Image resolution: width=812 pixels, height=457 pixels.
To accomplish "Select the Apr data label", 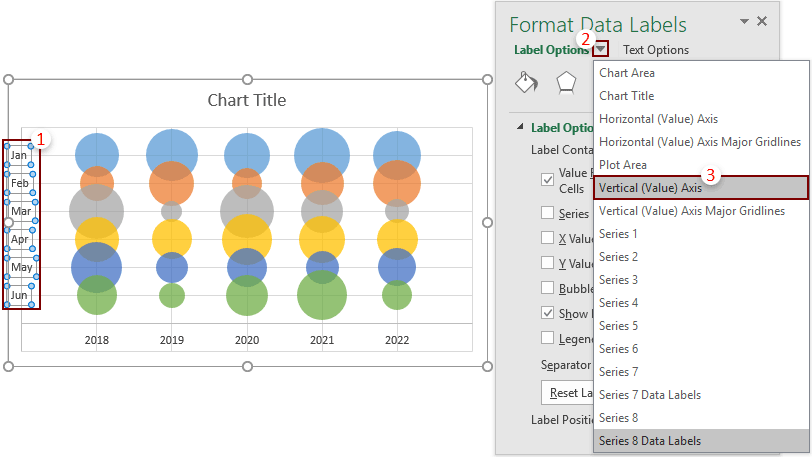I will (20, 239).
